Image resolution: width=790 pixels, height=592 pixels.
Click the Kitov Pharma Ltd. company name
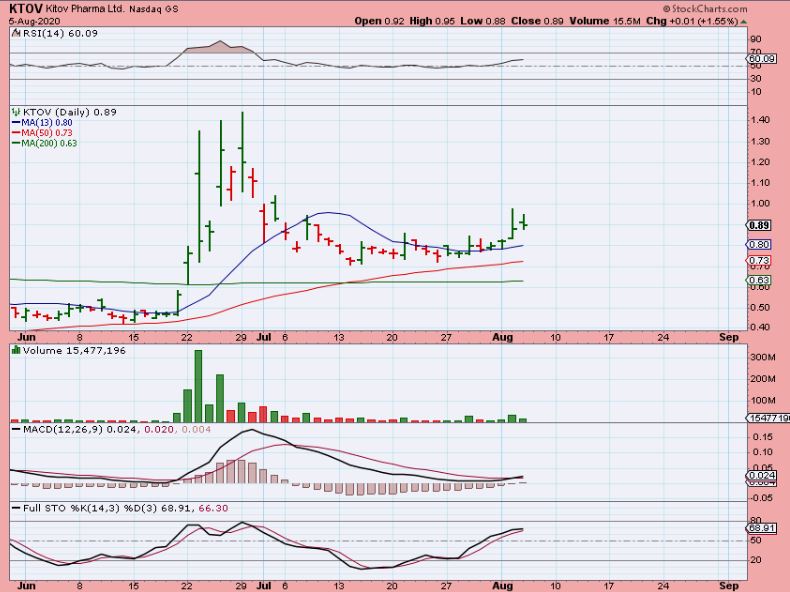[85, 9]
